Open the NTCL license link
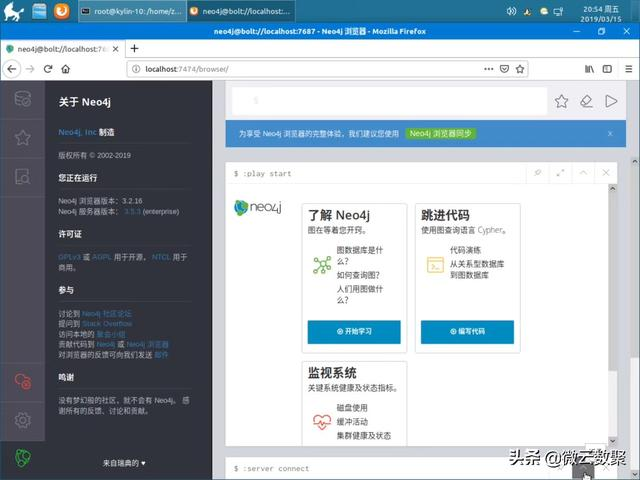The image size is (640, 480). pyautogui.click(x=161, y=257)
